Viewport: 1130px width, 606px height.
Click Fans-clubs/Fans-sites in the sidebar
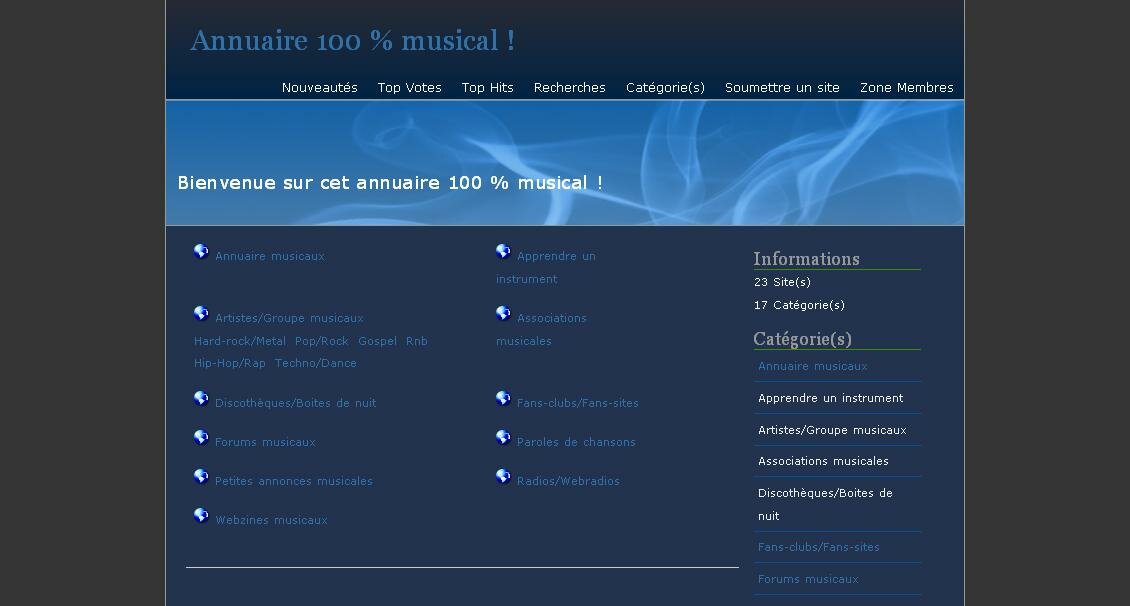pyautogui.click(x=819, y=547)
